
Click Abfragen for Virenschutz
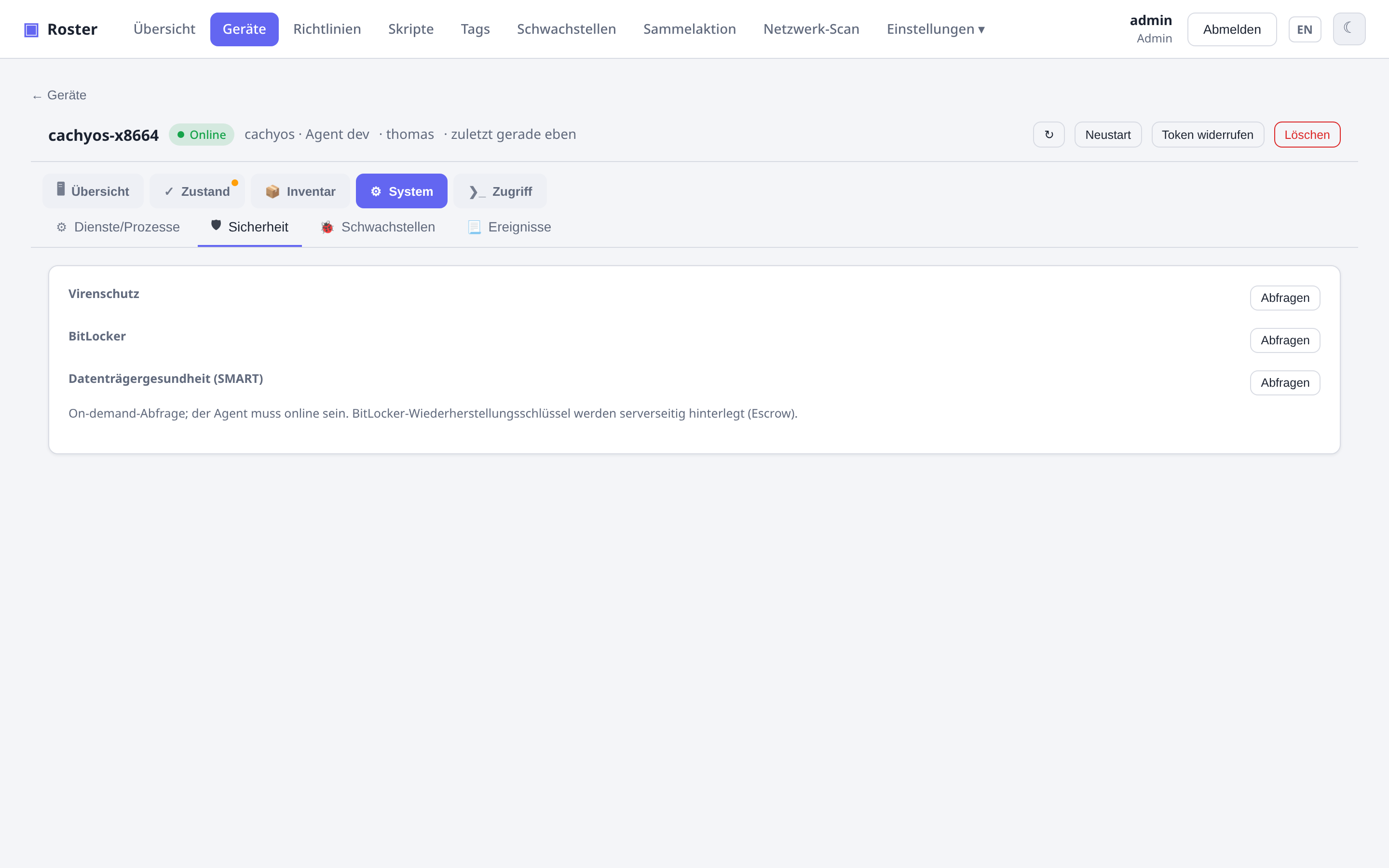1284,298
